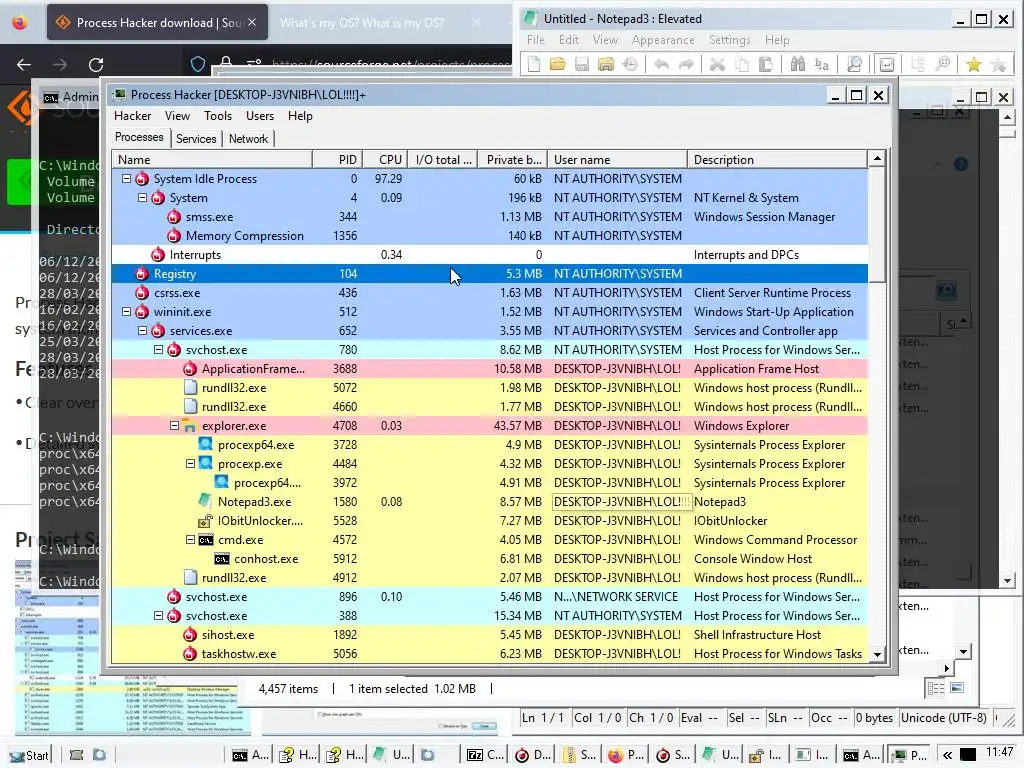Click the Cut scissors icon in Notepad3

pos(717,64)
